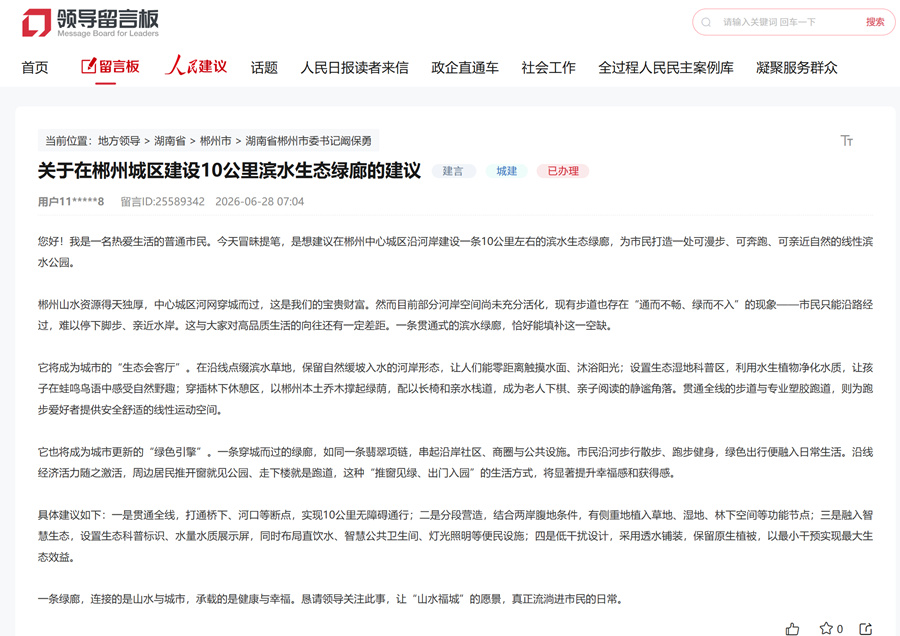
Task: Click the 城建 tag
Action: [x=507, y=171]
